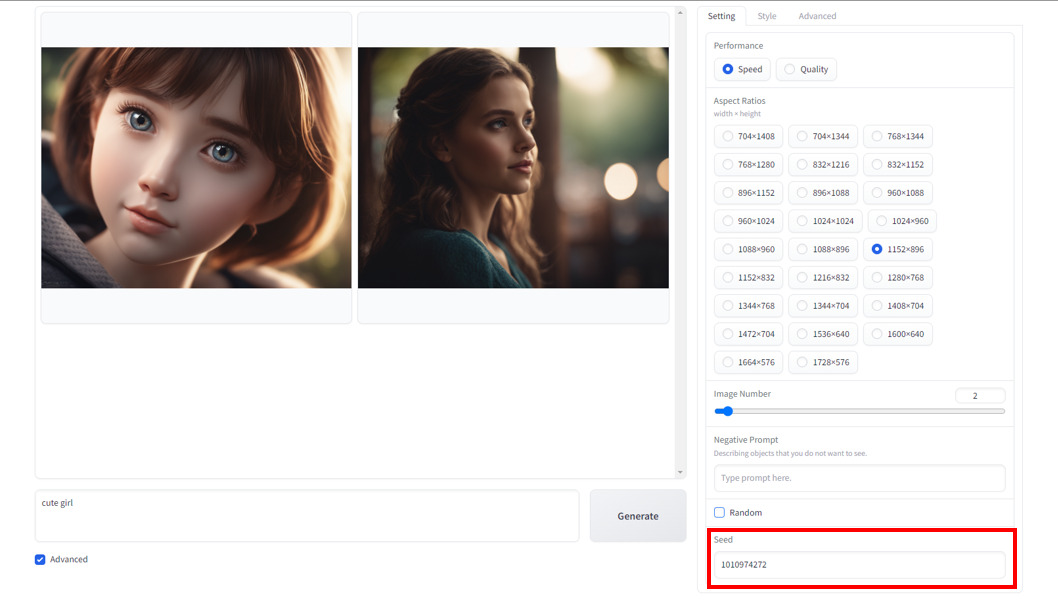Screen dimensions: 1058x602
Task: Choose 1280×768 aspect ratio
Action: [898, 278]
